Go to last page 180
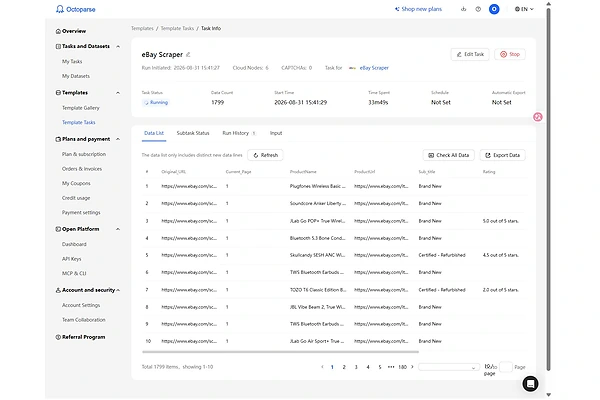Image resolution: width=600 pixels, height=400 pixels. point(402,367)
